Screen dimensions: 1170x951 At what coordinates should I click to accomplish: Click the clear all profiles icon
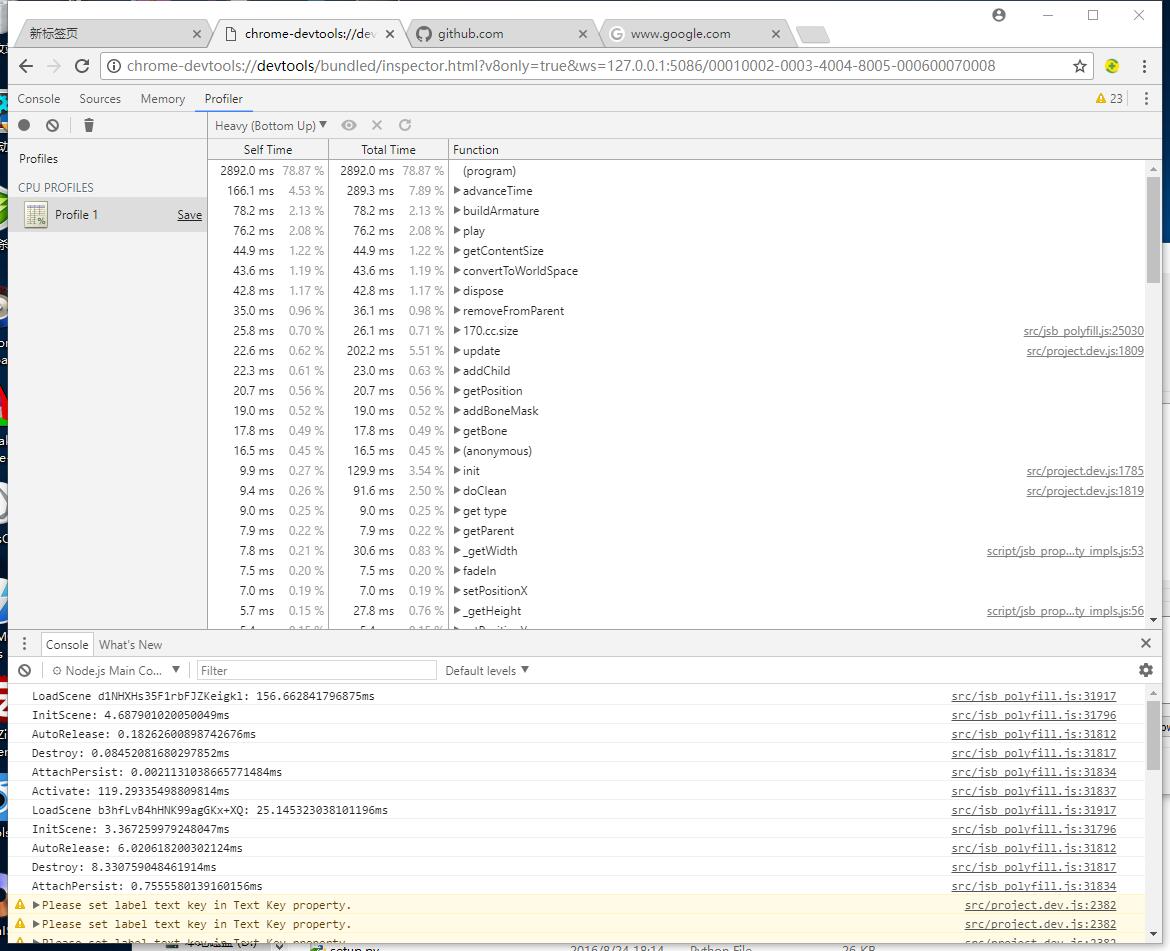point(52,125)
